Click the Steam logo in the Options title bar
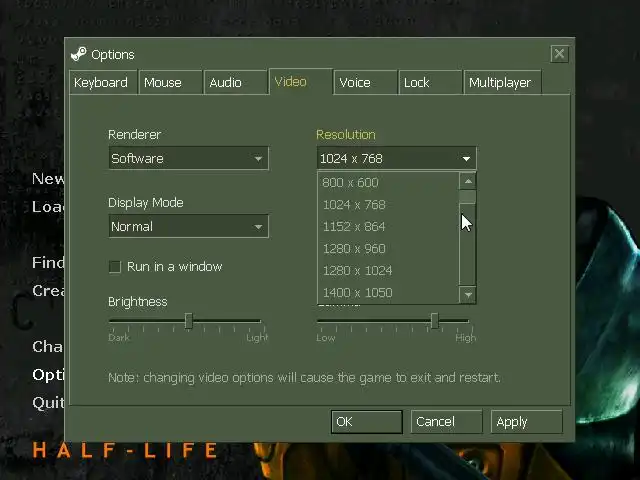Image resolution: width=640 pixels, height=480 pixels. (78, 54)
